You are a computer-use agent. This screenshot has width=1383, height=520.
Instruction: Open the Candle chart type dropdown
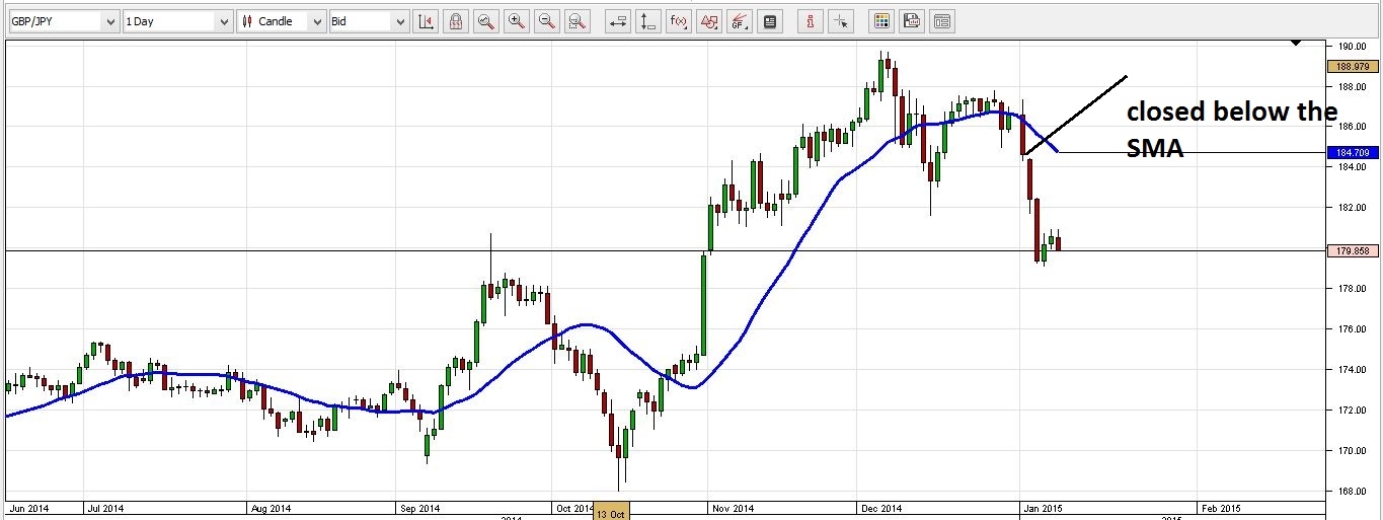[283, 21]
